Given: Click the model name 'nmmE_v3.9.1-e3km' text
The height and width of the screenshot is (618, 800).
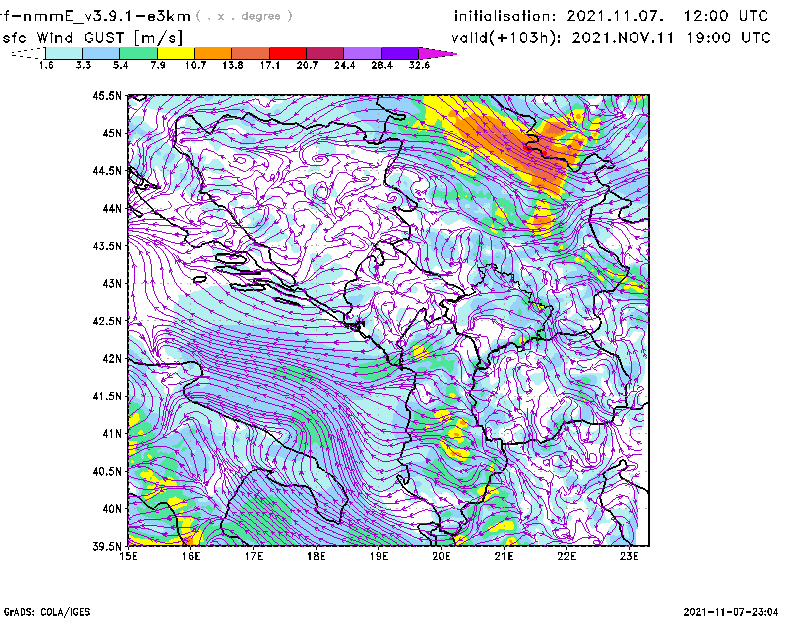Looking at the screenshot, I should click(x=107, y=16).
